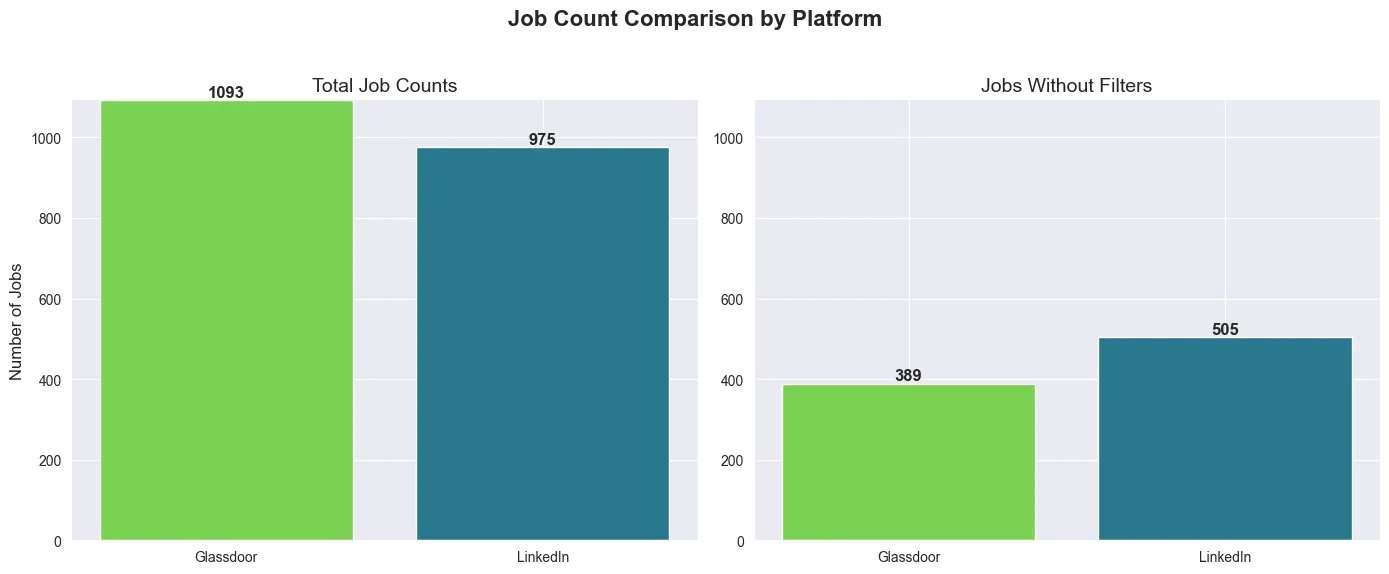Click the LinkedIn x-axis label in the right chart
Viewport: 1389px width, 574px height.
1225,557
